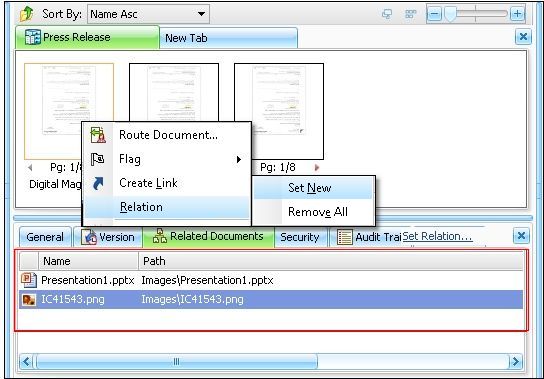Open the General tab

(x=45, y=237)
